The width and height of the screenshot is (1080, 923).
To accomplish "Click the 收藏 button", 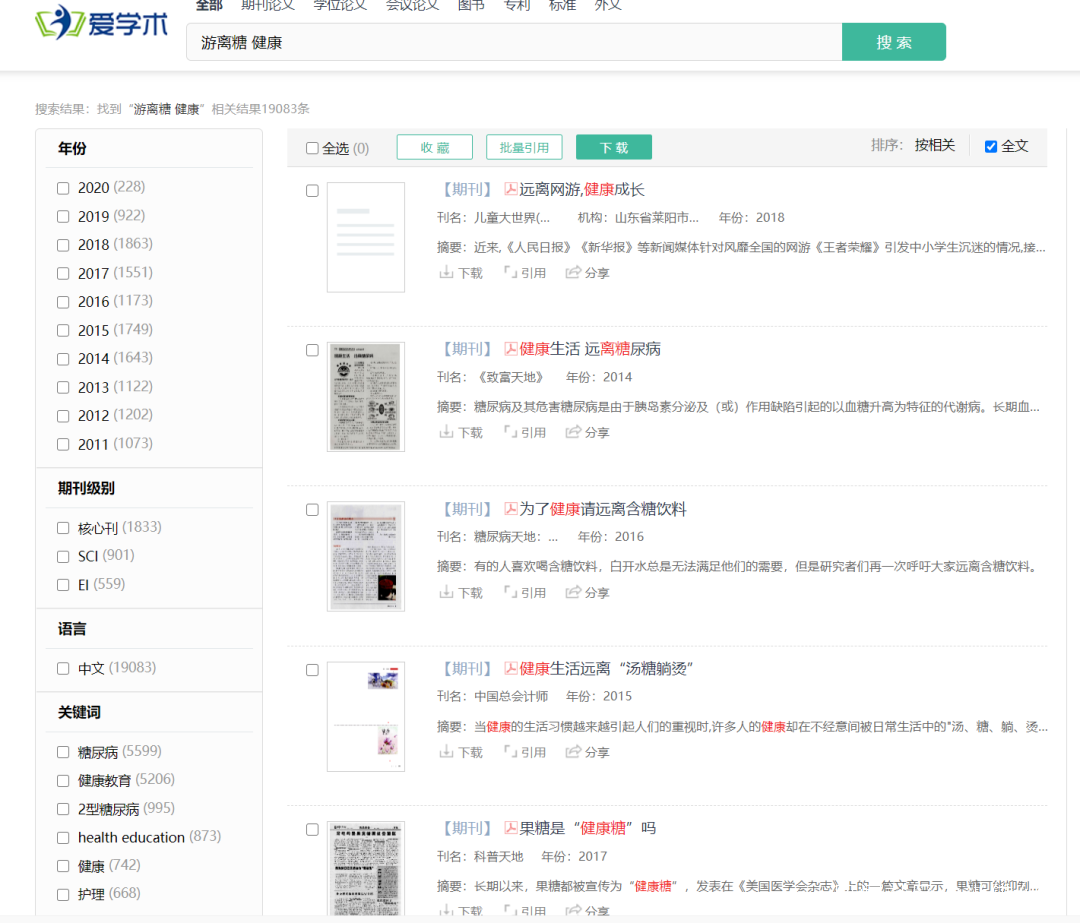I will (435, 147).
